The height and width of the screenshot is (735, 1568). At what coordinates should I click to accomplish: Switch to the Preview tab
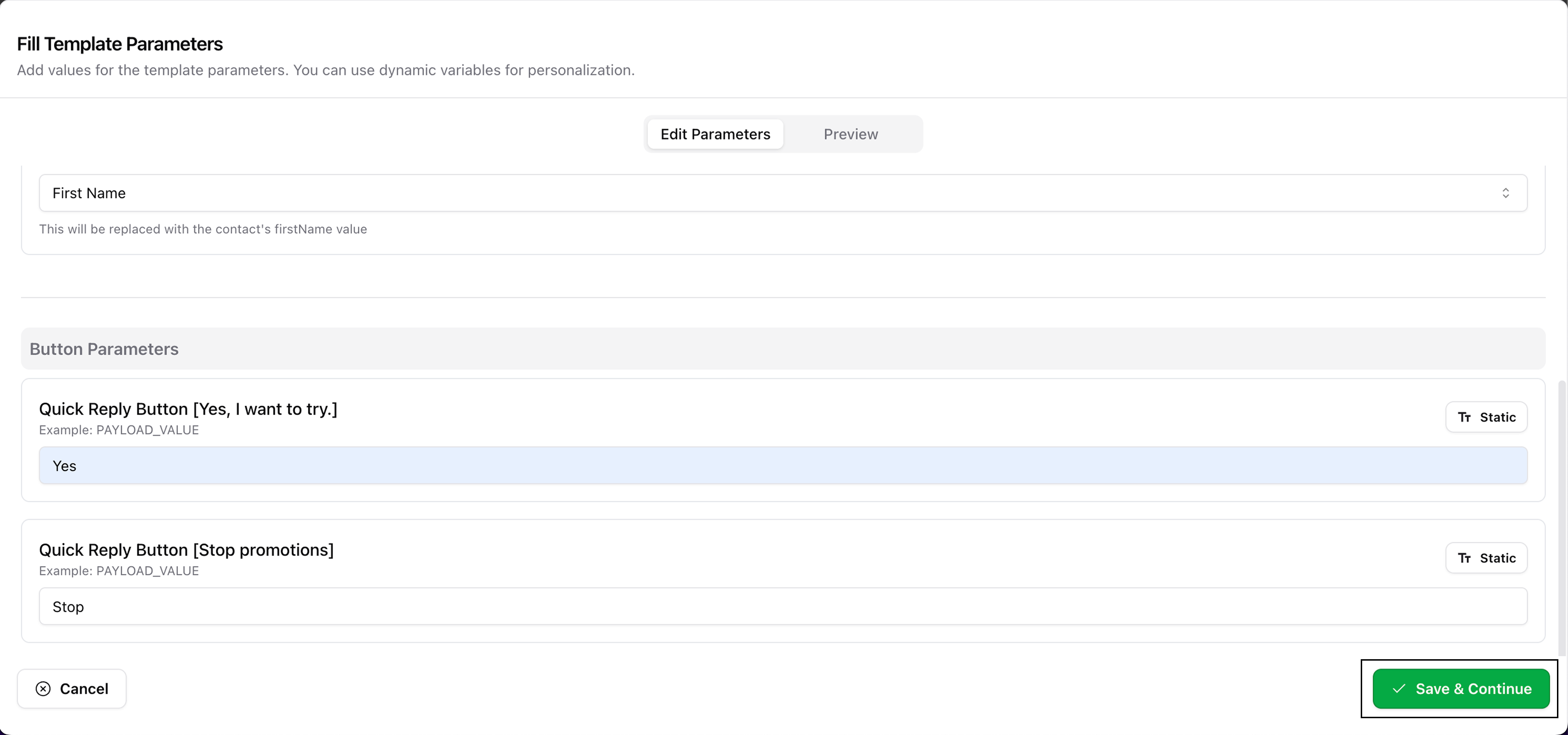[x=850, y=134]
